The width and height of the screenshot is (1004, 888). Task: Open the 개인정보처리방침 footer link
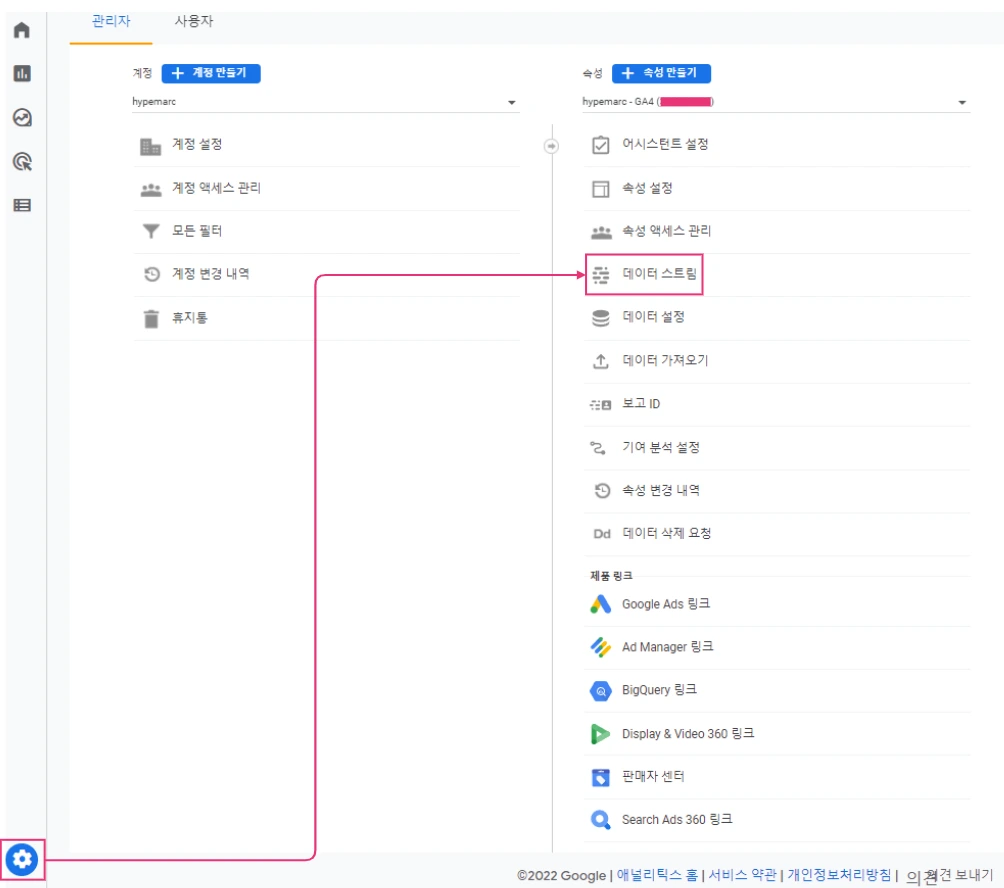pyautogui.click(x=839, y=875)
